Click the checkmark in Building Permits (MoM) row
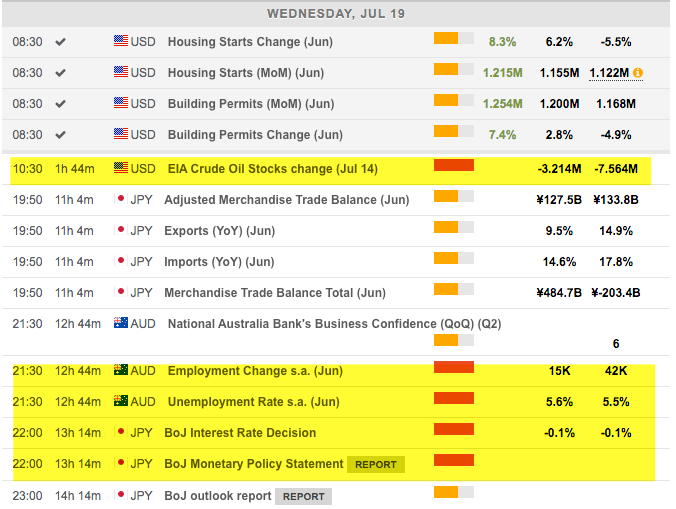The width and height of the screenshot is (676, 509). point(60,104)
